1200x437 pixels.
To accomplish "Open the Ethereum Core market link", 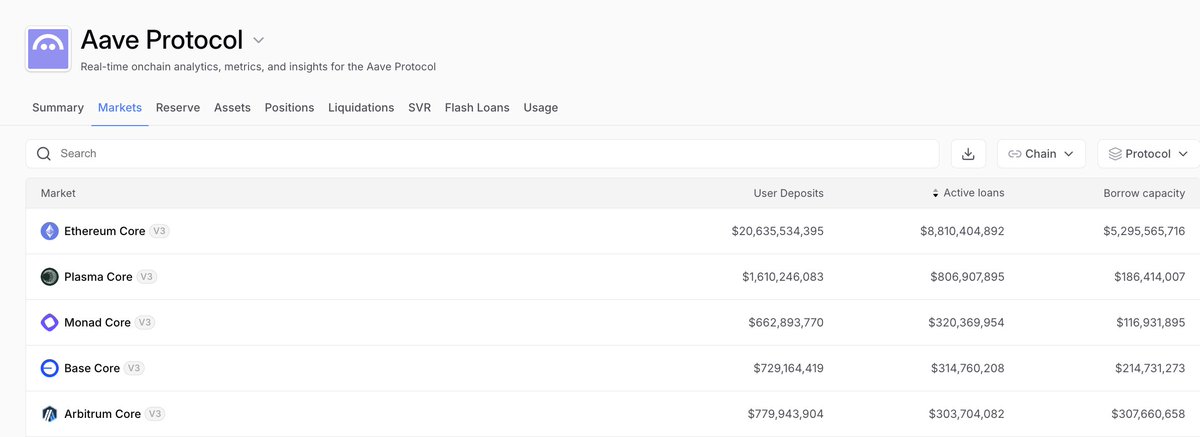I will point(105,231).
